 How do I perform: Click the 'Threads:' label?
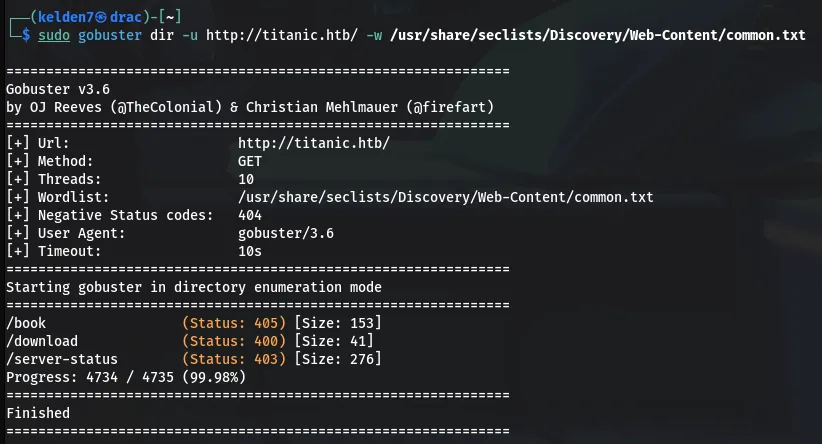(69, 179)
